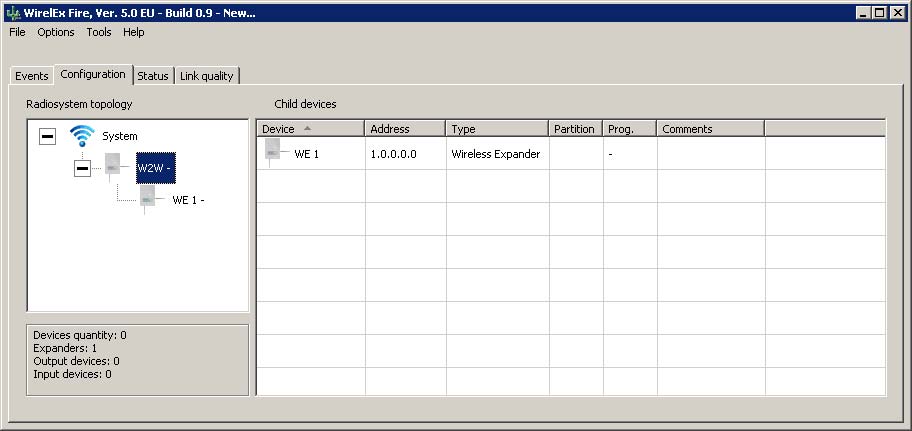The width and height of the screenshot is (912, 431).
Task: Select the WE 1 - tree item label
Action: (x=188, y=200)
